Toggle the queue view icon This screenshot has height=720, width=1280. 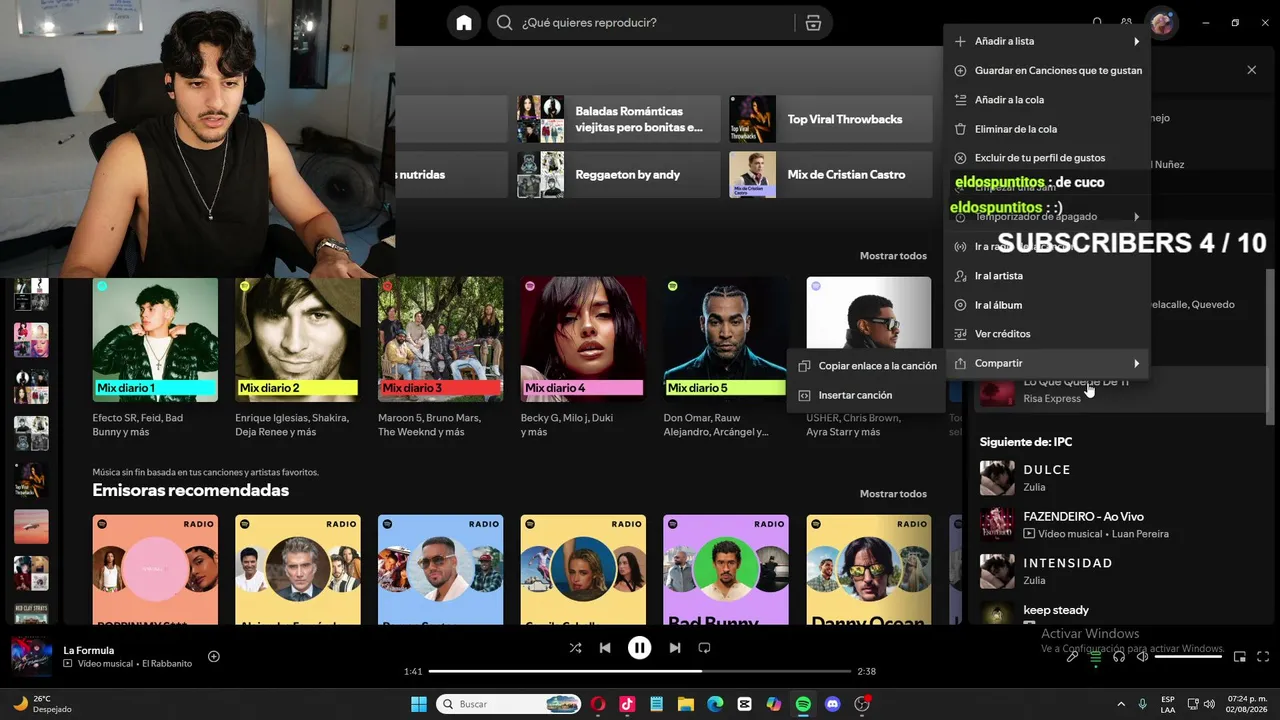point(1096,657)
